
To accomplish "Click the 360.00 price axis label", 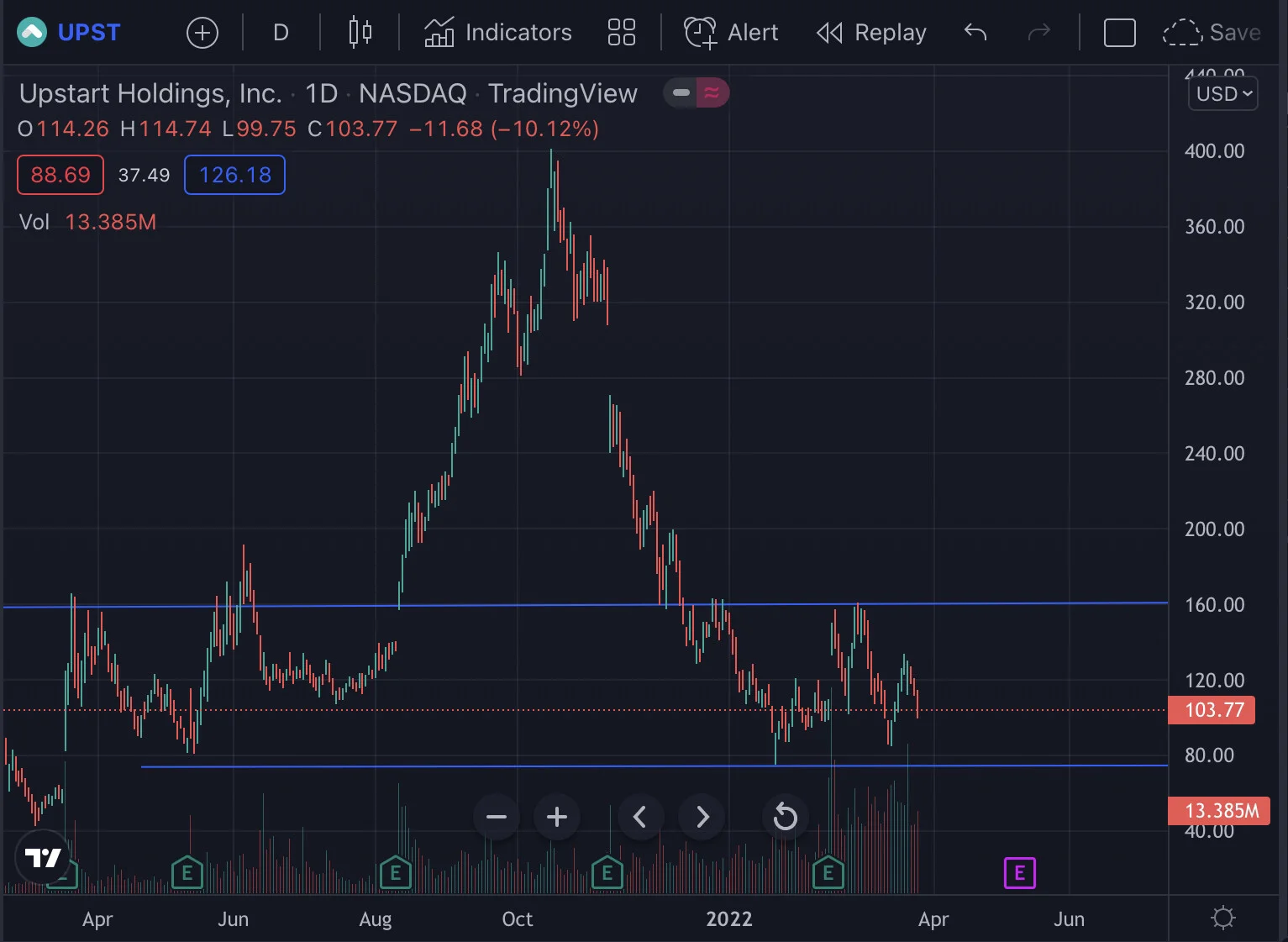I will 1215,227.
